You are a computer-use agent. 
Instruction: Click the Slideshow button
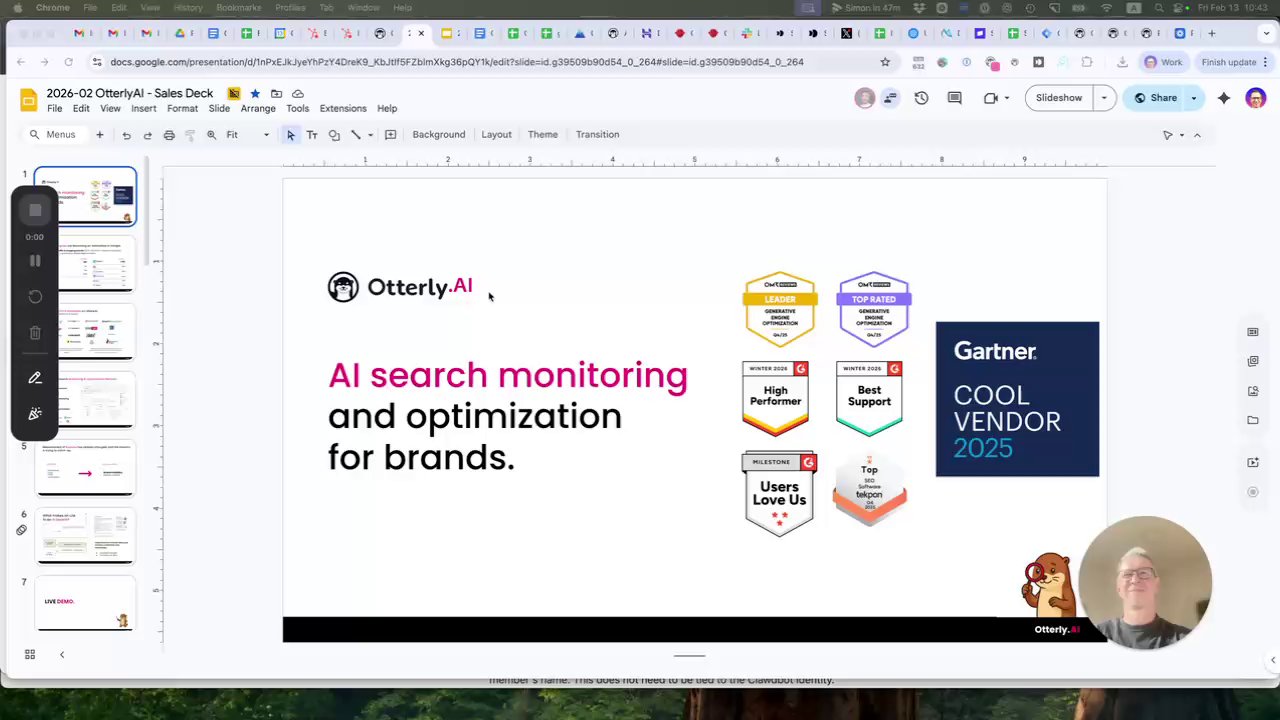click(1059, 98)
